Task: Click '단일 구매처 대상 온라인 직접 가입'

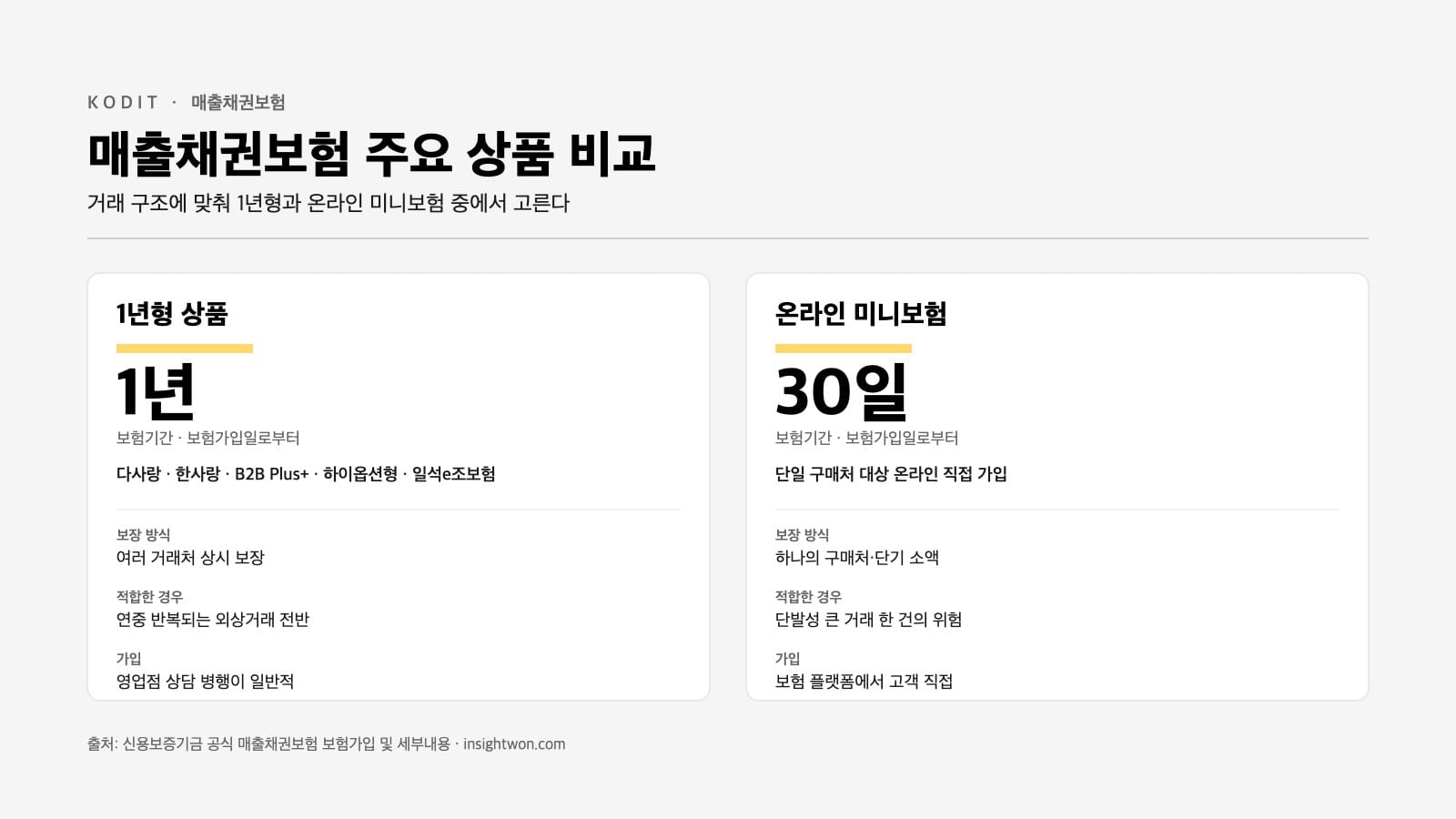Action: click(x=891, y=474)
